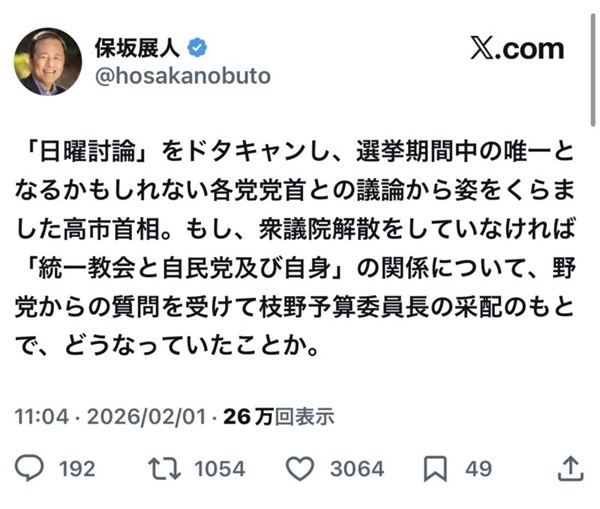This screenshot has height=509, width=600.
Task: Like the post with the heart icon
Action: tap(300, 467)
